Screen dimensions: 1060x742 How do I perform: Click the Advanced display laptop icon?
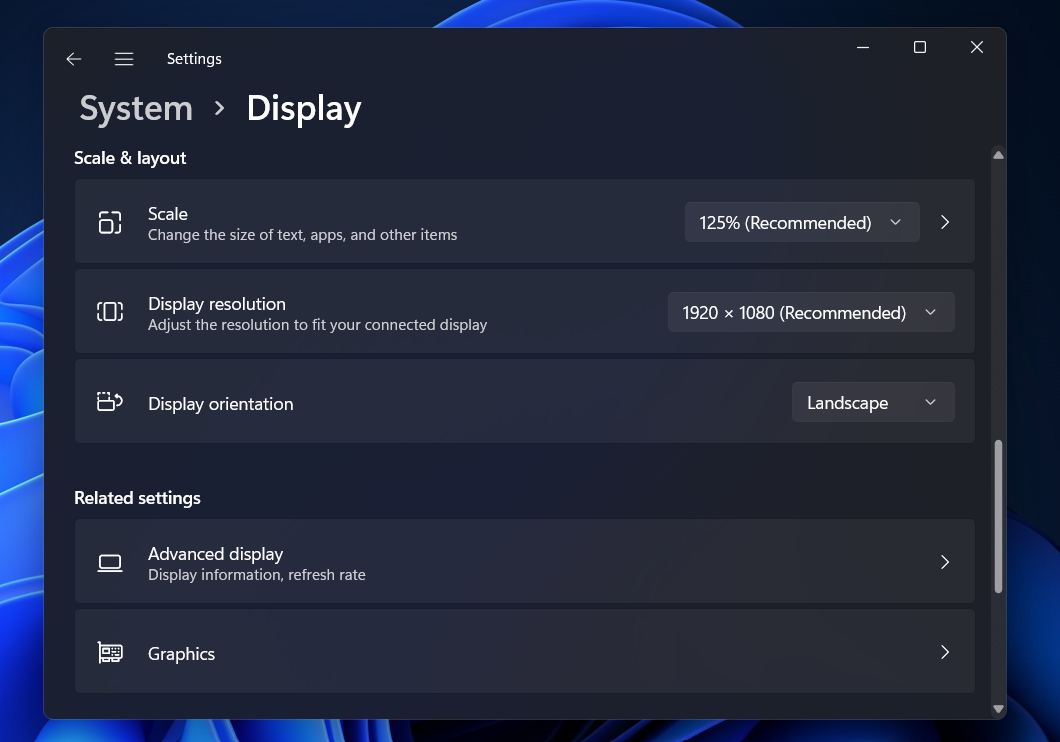pos(110,562)
